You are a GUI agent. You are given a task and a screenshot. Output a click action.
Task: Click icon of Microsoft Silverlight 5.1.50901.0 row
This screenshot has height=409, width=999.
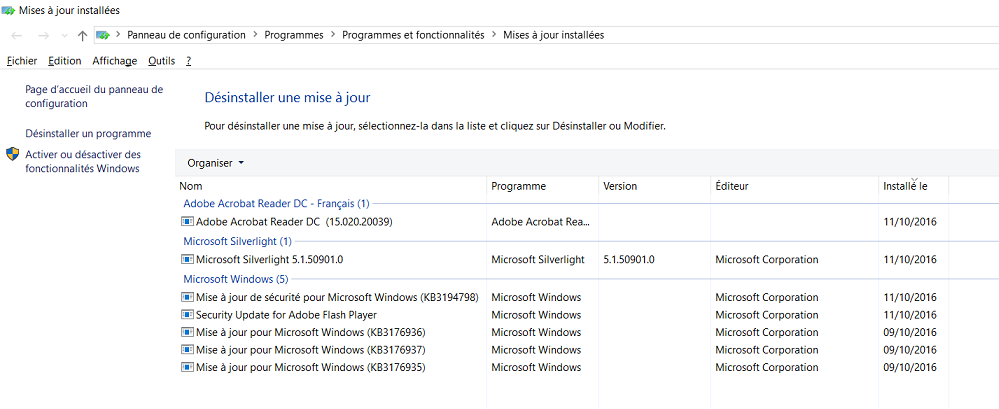pos(187,259)
